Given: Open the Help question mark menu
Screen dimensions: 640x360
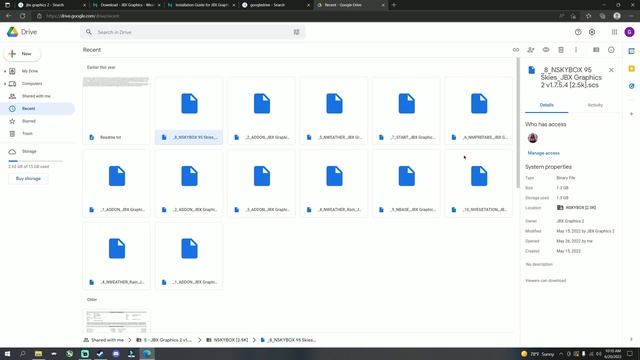Looking at the screenshot, I should click(x=578, y=32).
